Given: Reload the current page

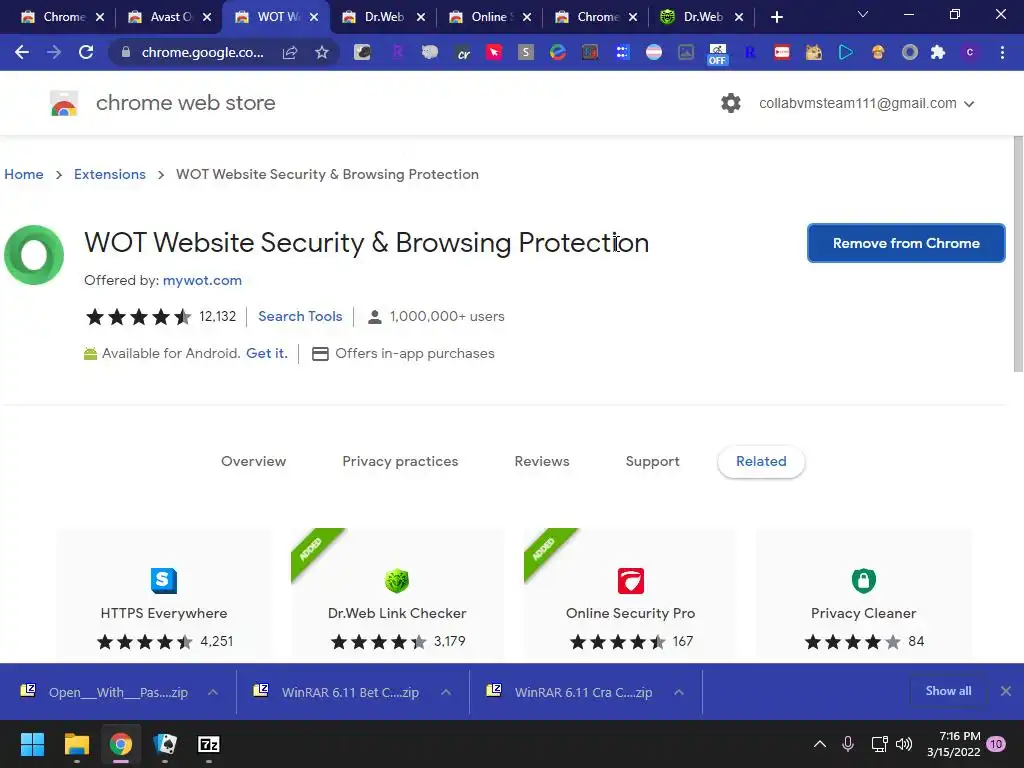Looking at the screenshot, I should coord(86,52).
